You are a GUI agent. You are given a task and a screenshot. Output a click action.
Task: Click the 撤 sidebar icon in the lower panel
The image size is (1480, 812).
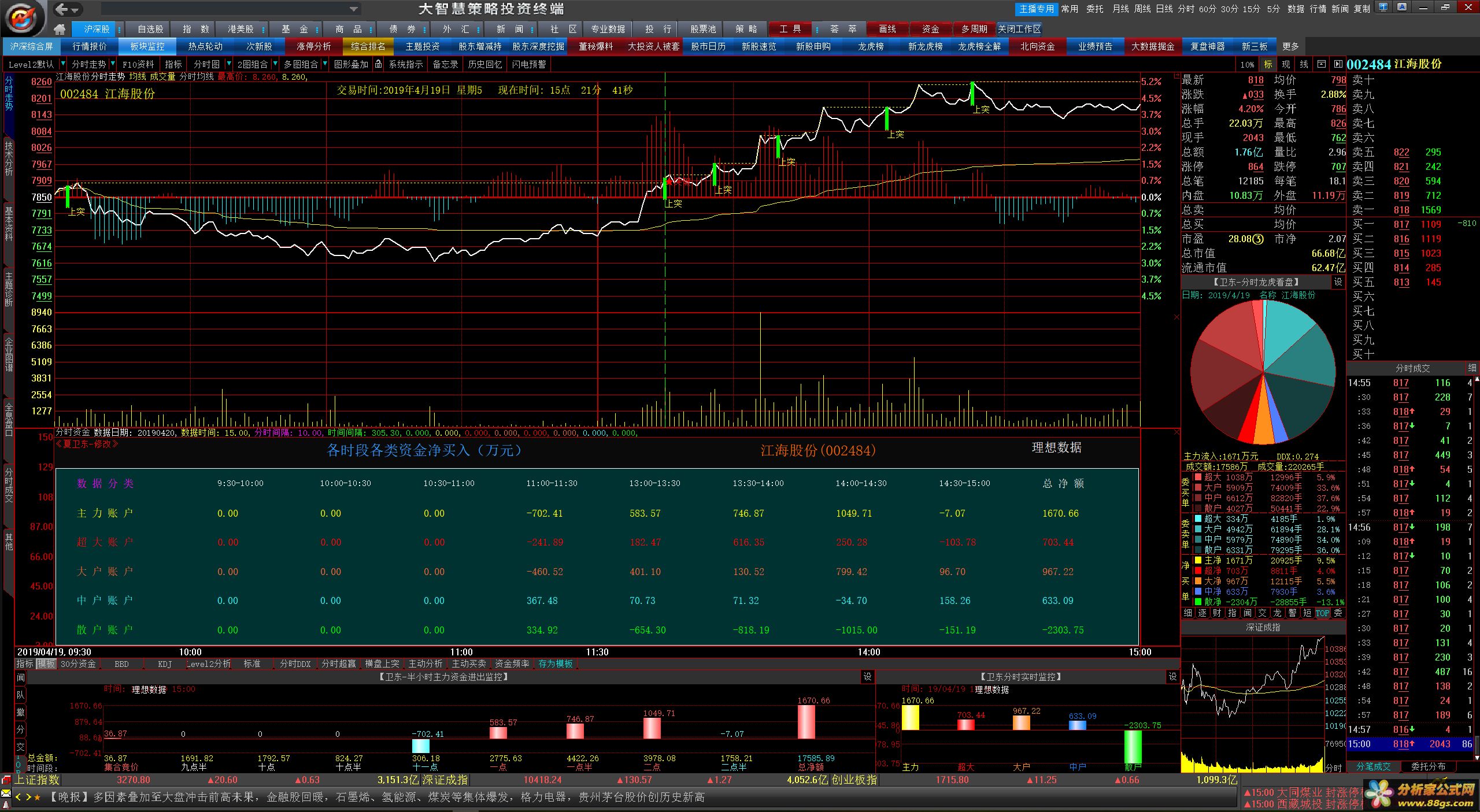[21, 713]
